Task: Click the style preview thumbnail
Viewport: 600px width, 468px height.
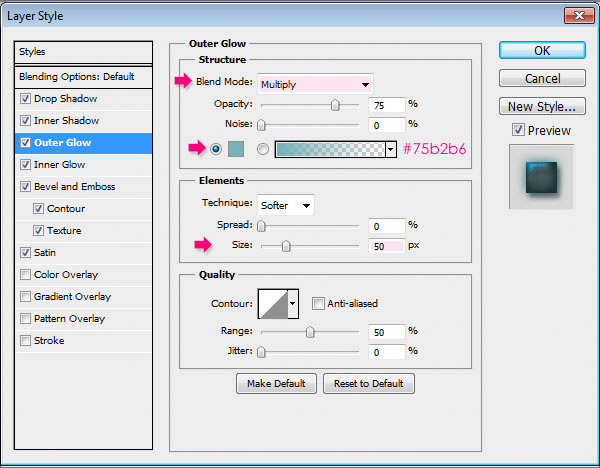Action: click(541, 177)
